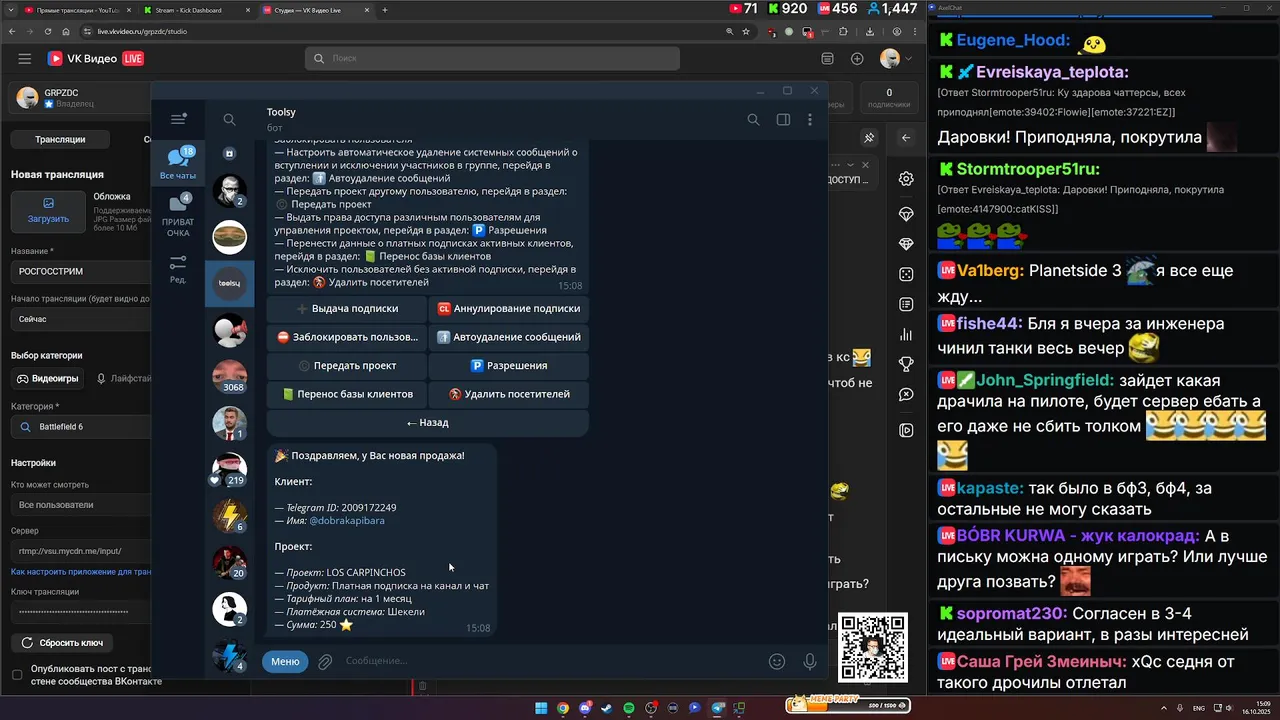Select the Лайфстайл category option
The height and width of the screenshot is (720, 1280).
pyautogui.click(x=124, y=379)
